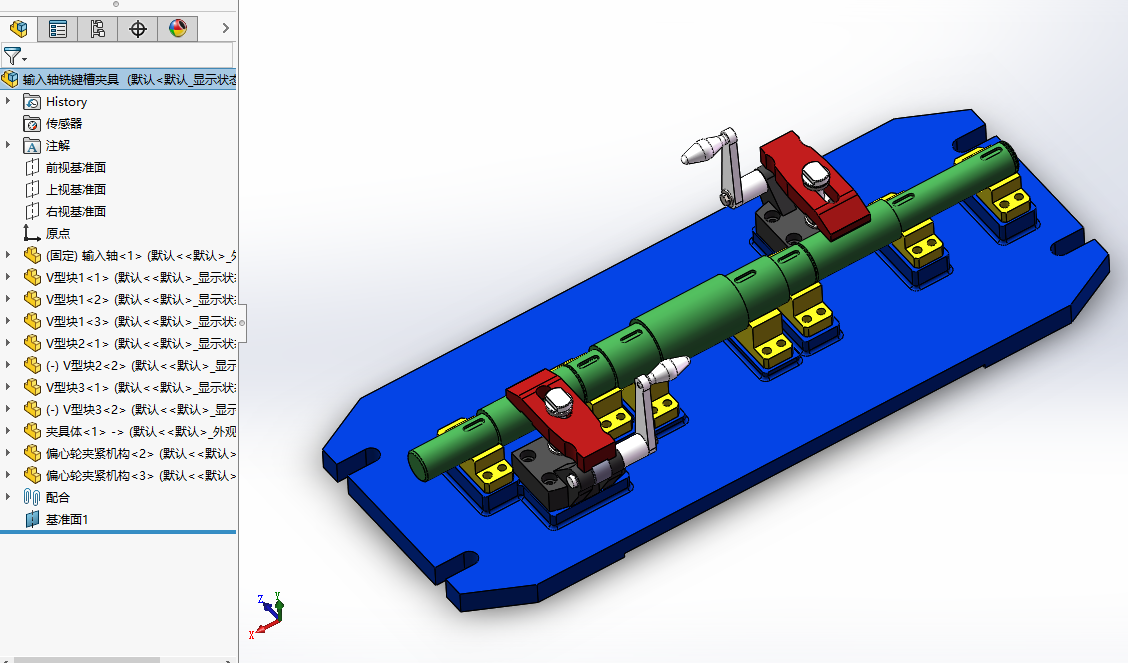Click the 基准面1 plane icon
1128x663 pixels.
click(32, 519)
